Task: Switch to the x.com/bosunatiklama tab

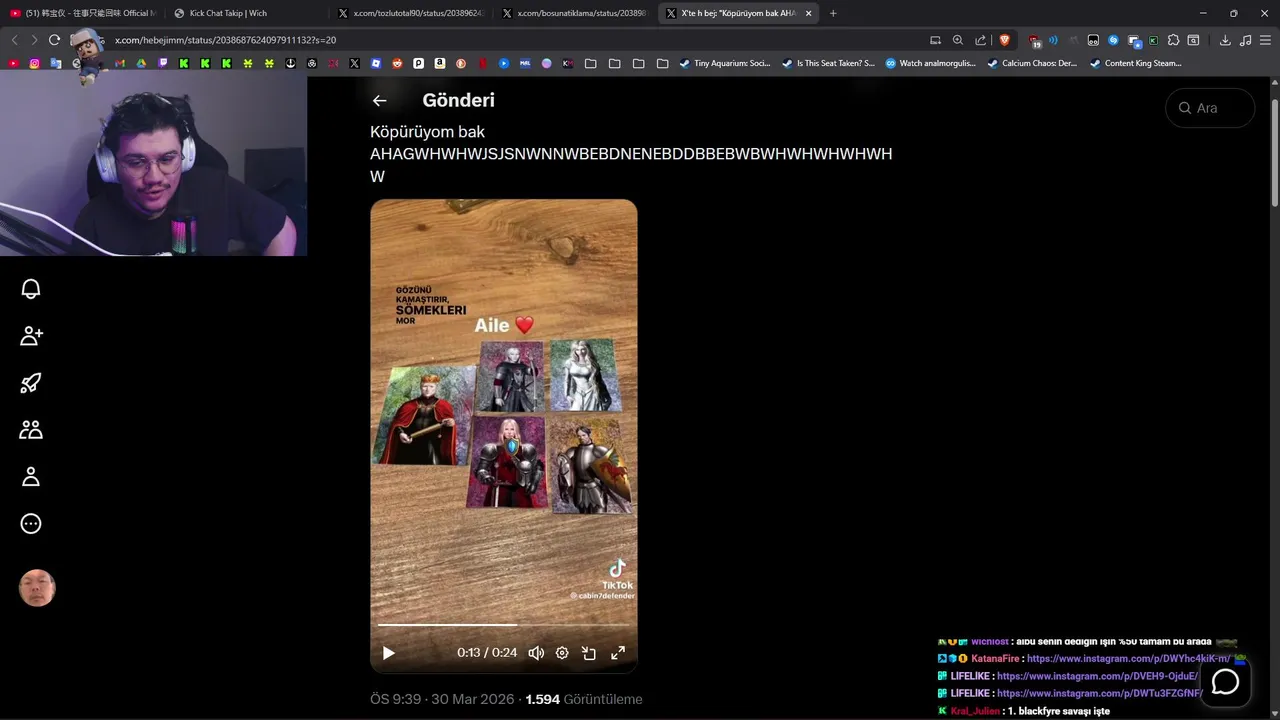Action: click(x=575, y=13)
